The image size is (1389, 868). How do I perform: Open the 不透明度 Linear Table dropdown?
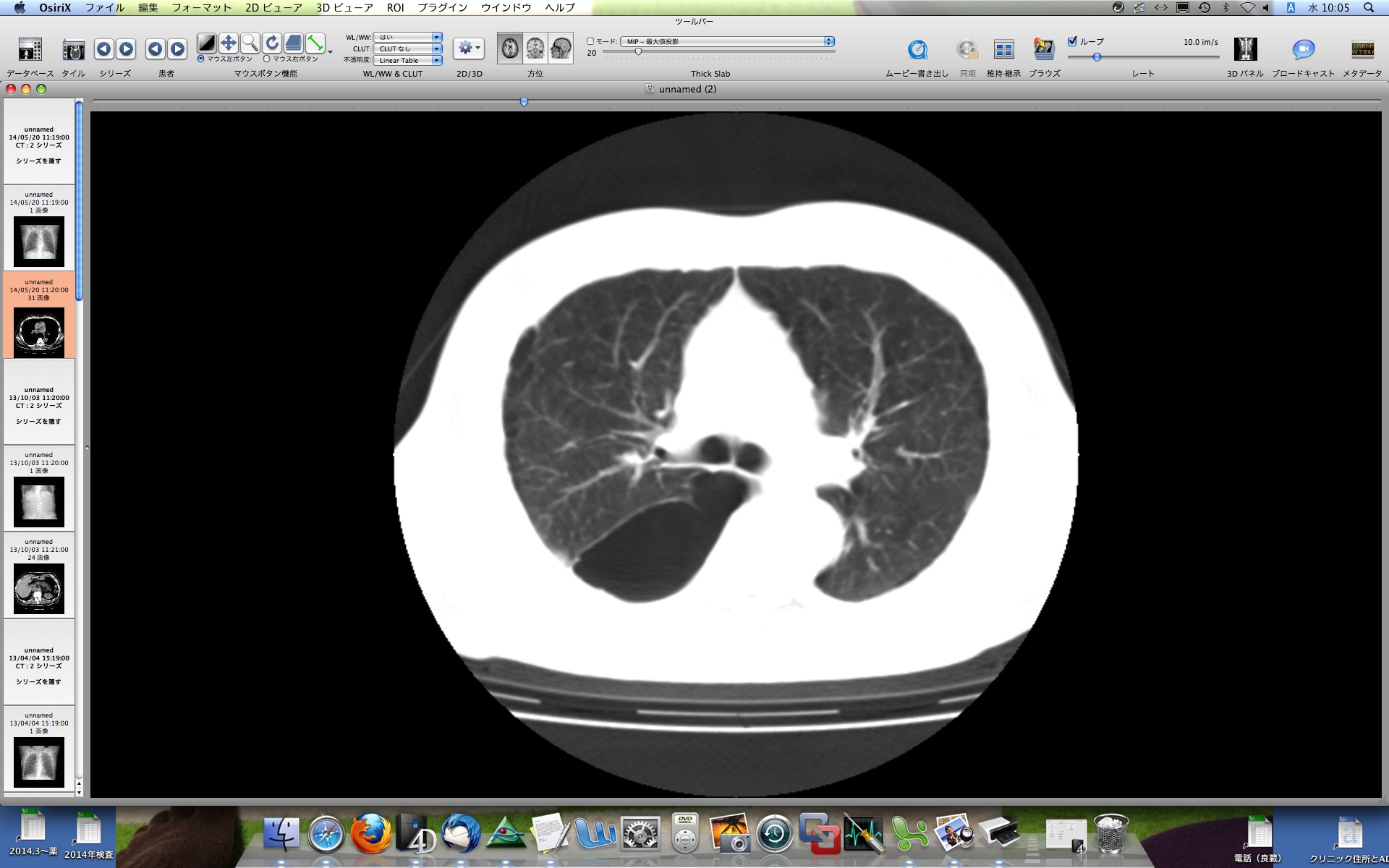coord(408,60)
